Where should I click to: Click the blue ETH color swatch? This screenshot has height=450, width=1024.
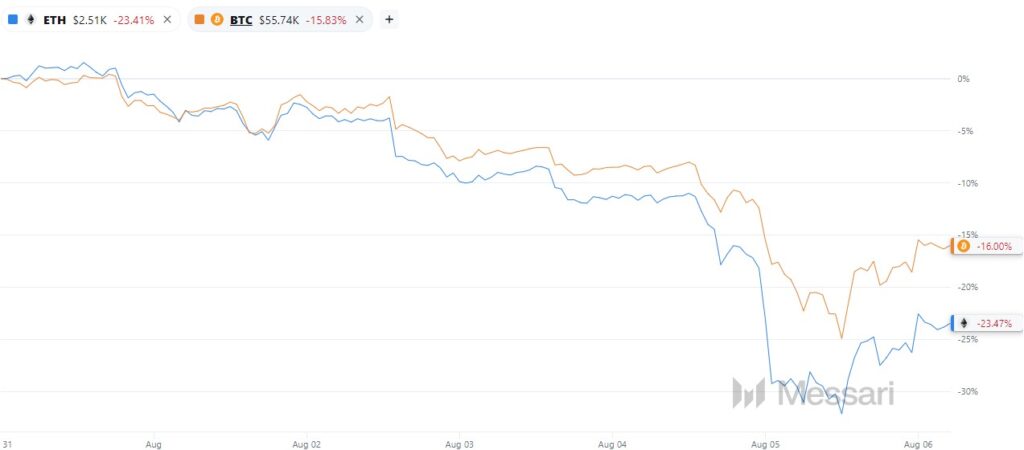(x=12, y=20)
